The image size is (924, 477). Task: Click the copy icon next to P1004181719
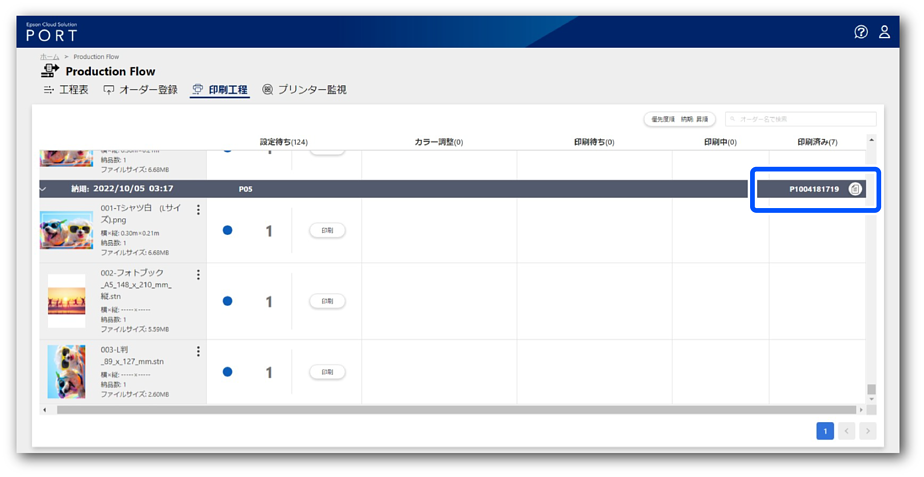[x=855, y=189]
